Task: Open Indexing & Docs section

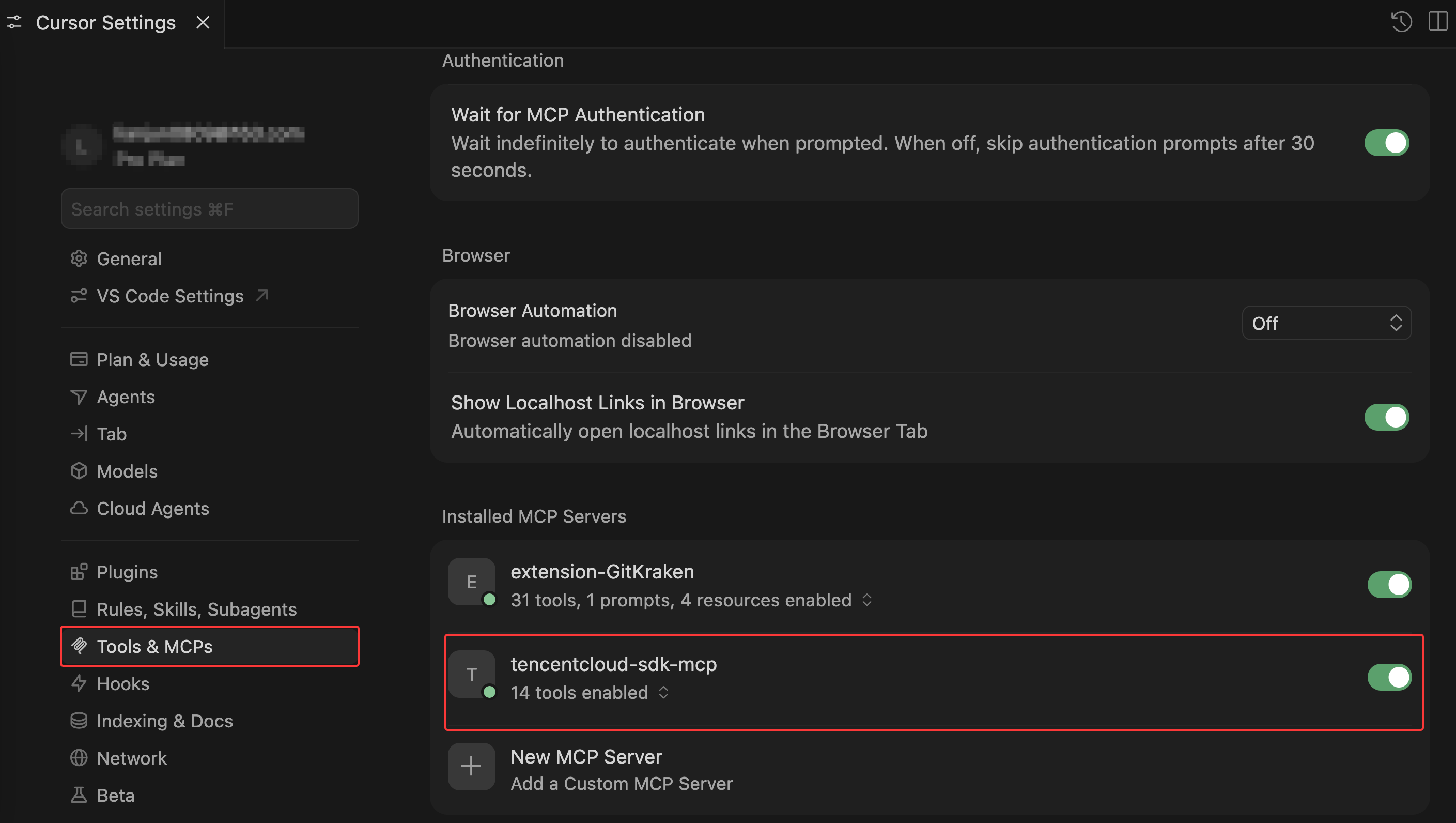Action: pyautogui.click(x=209, y=721)
